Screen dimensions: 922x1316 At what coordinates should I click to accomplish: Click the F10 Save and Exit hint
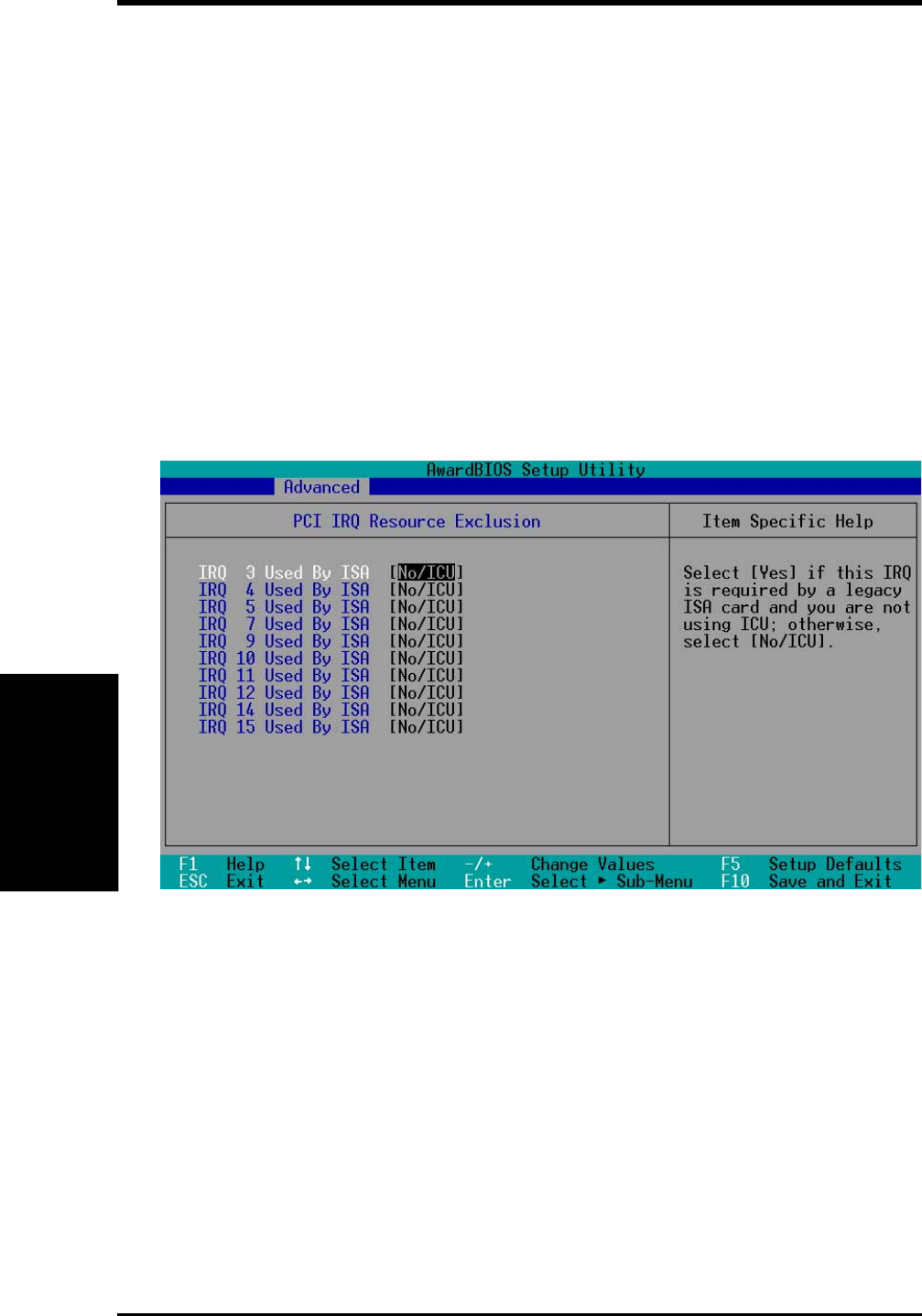click(x=806, y=882)
